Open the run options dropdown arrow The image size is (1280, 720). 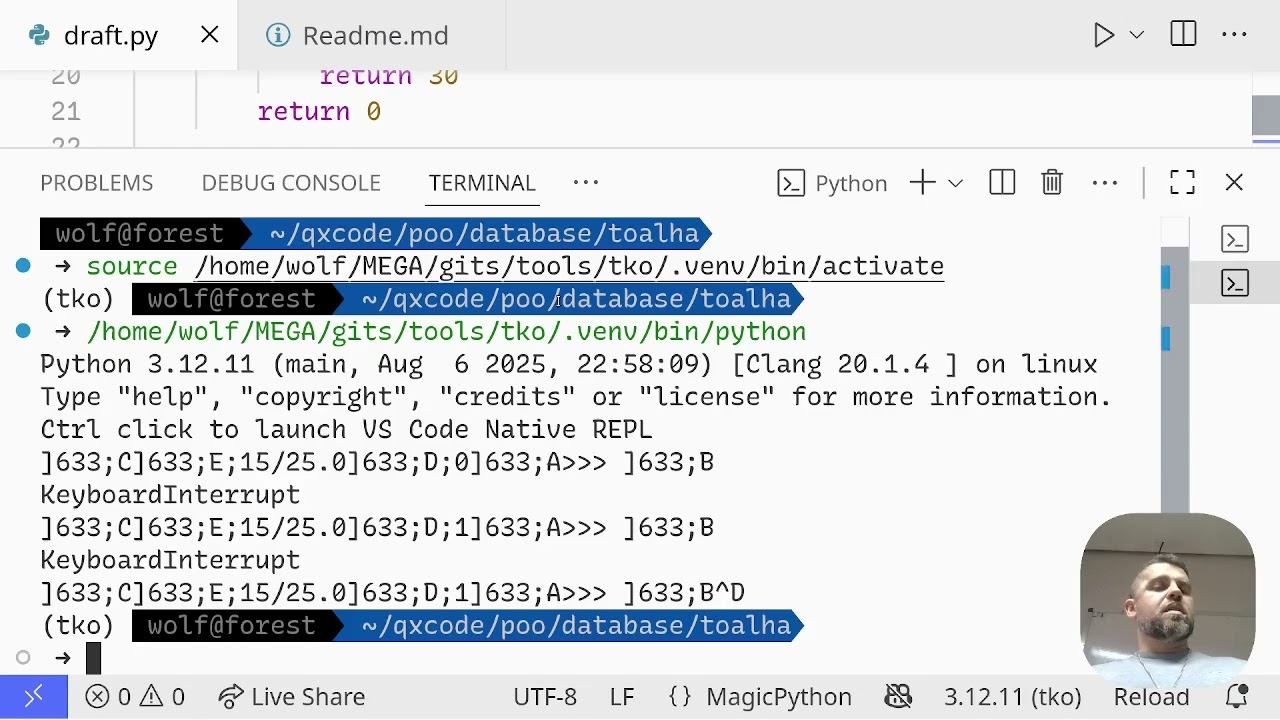tap(1136, 35)
